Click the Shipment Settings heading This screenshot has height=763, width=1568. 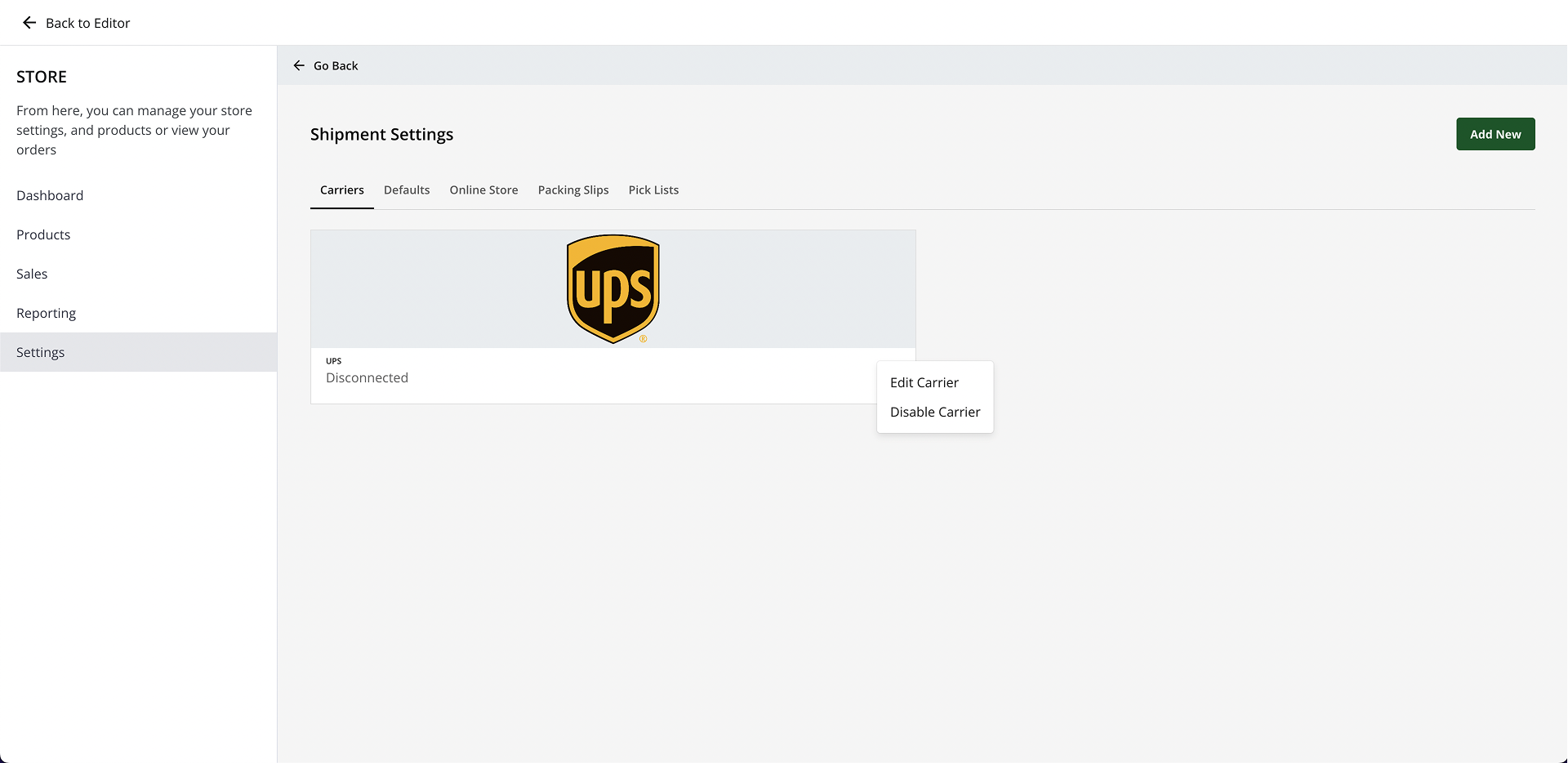[381, 134]
